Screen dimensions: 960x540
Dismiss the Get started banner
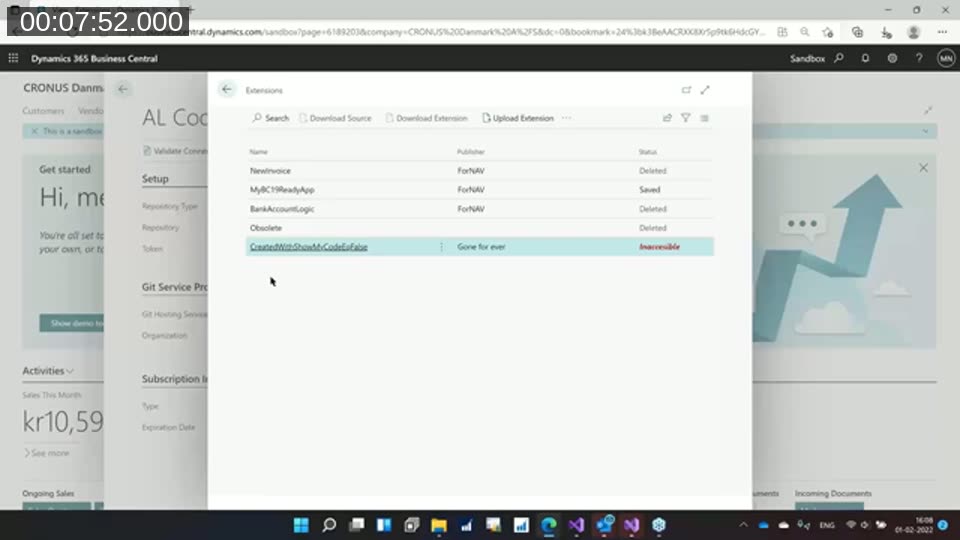pyautogui.click(x=923, y=168)
